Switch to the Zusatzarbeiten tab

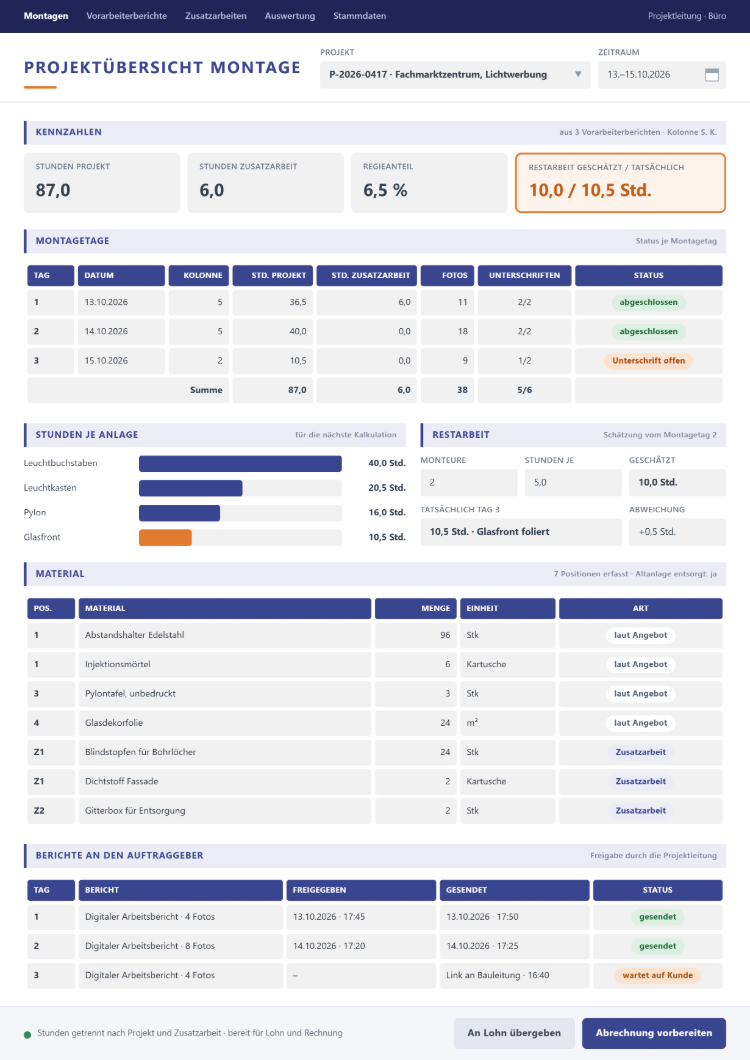[216, 16]
